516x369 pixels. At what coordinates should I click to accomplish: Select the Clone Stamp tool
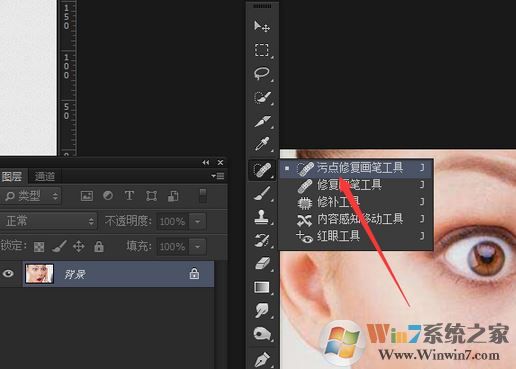pyautogui.click(x=262, y=217)
